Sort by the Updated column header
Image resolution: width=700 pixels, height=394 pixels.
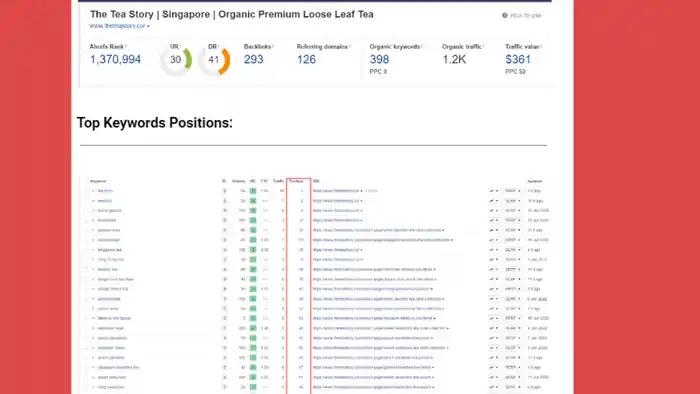point(534,181)
